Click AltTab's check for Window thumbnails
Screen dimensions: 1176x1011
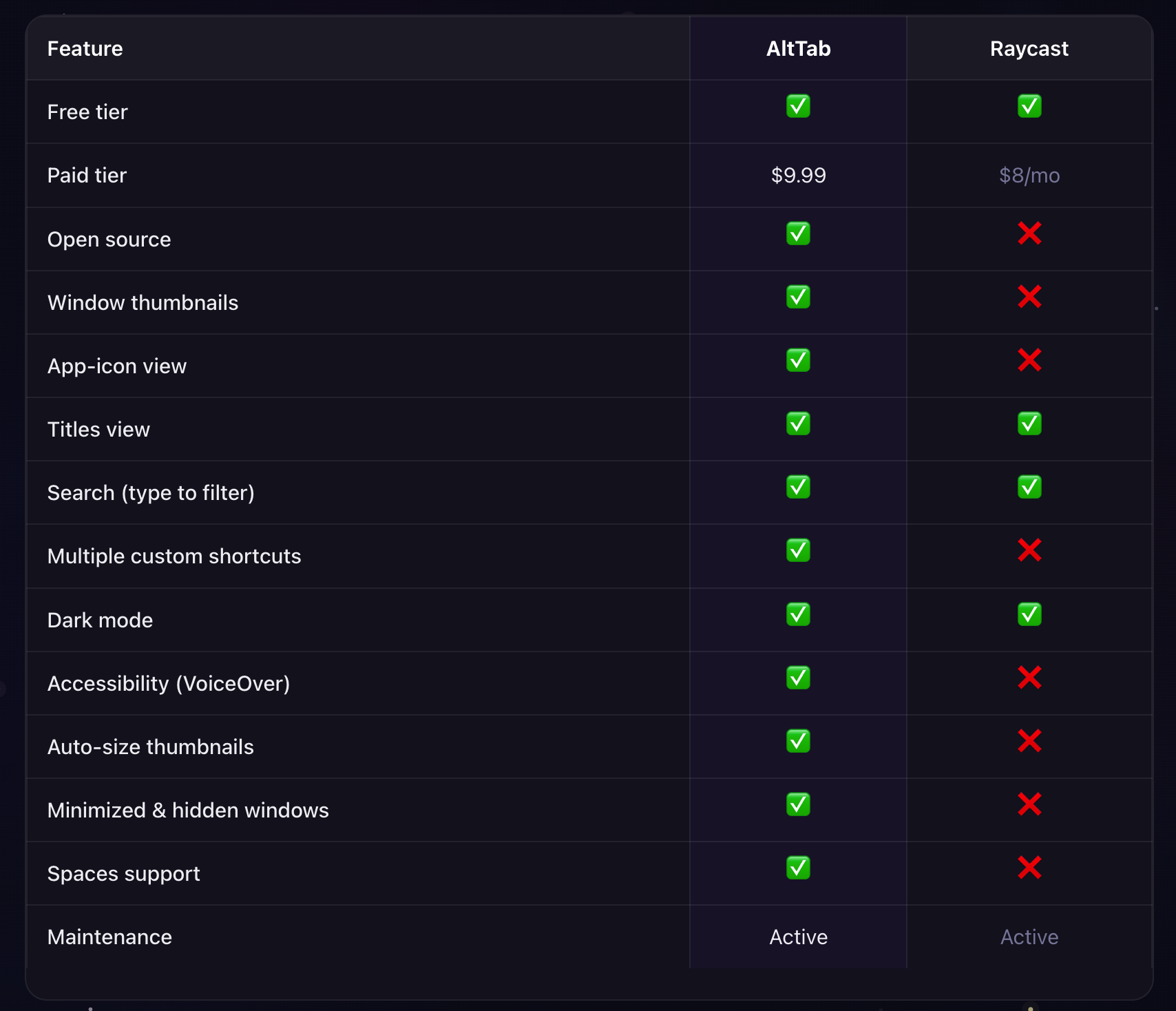798,297
